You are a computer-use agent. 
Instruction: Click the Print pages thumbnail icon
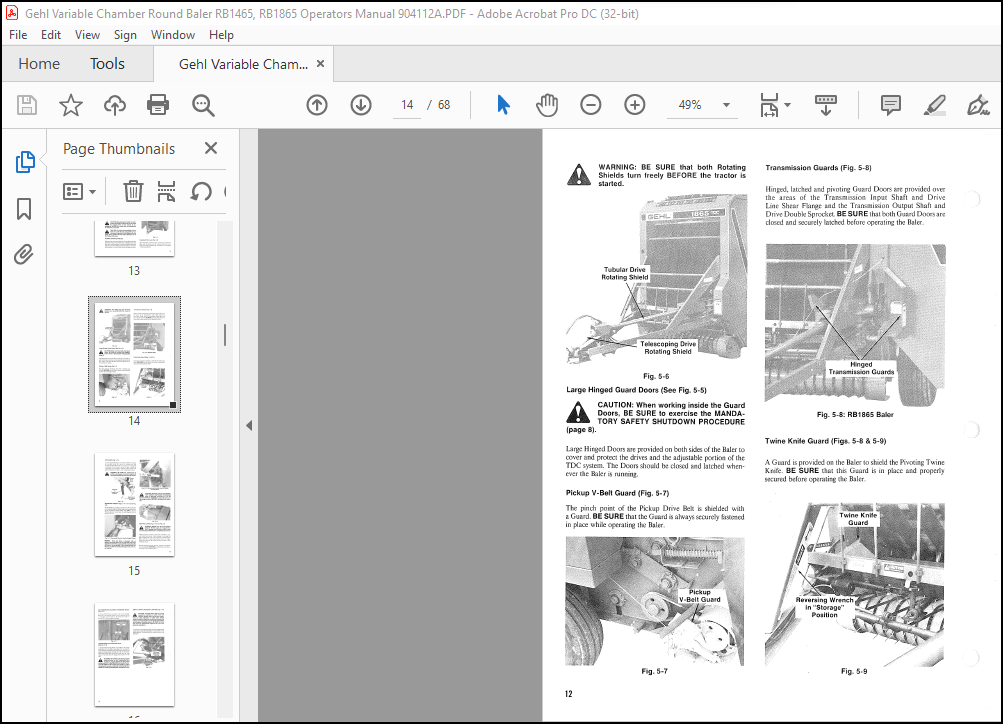tap(166, 191)
